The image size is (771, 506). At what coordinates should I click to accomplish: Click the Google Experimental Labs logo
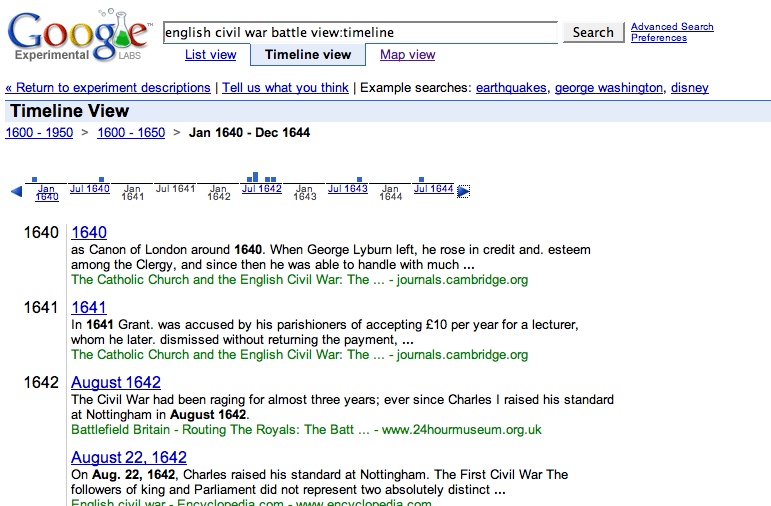point(79,37)
